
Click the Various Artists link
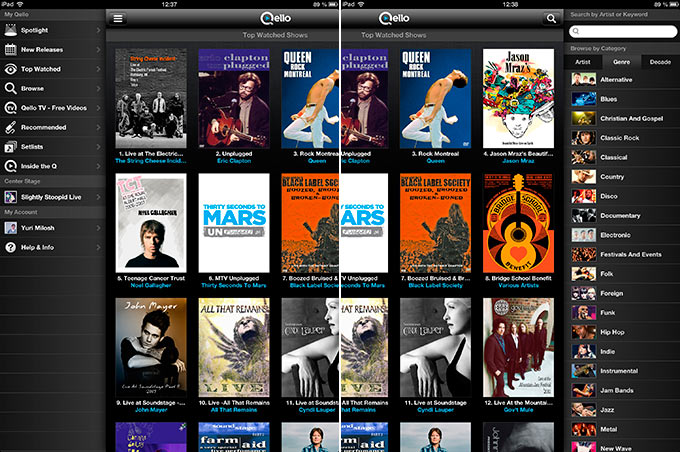(x=518, y=285)
